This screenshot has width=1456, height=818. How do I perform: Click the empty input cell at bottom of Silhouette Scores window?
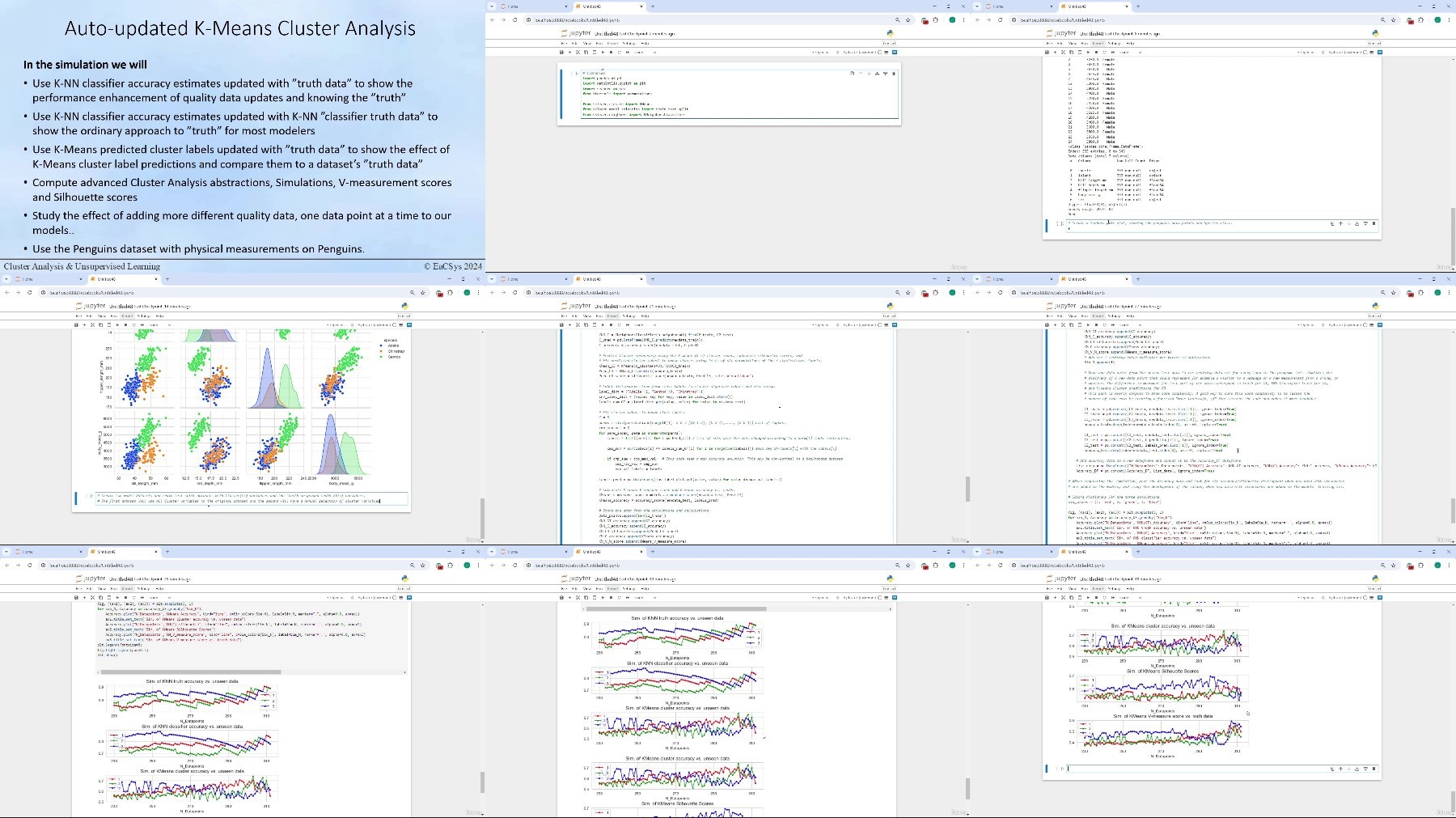(x=1221, y=768)
